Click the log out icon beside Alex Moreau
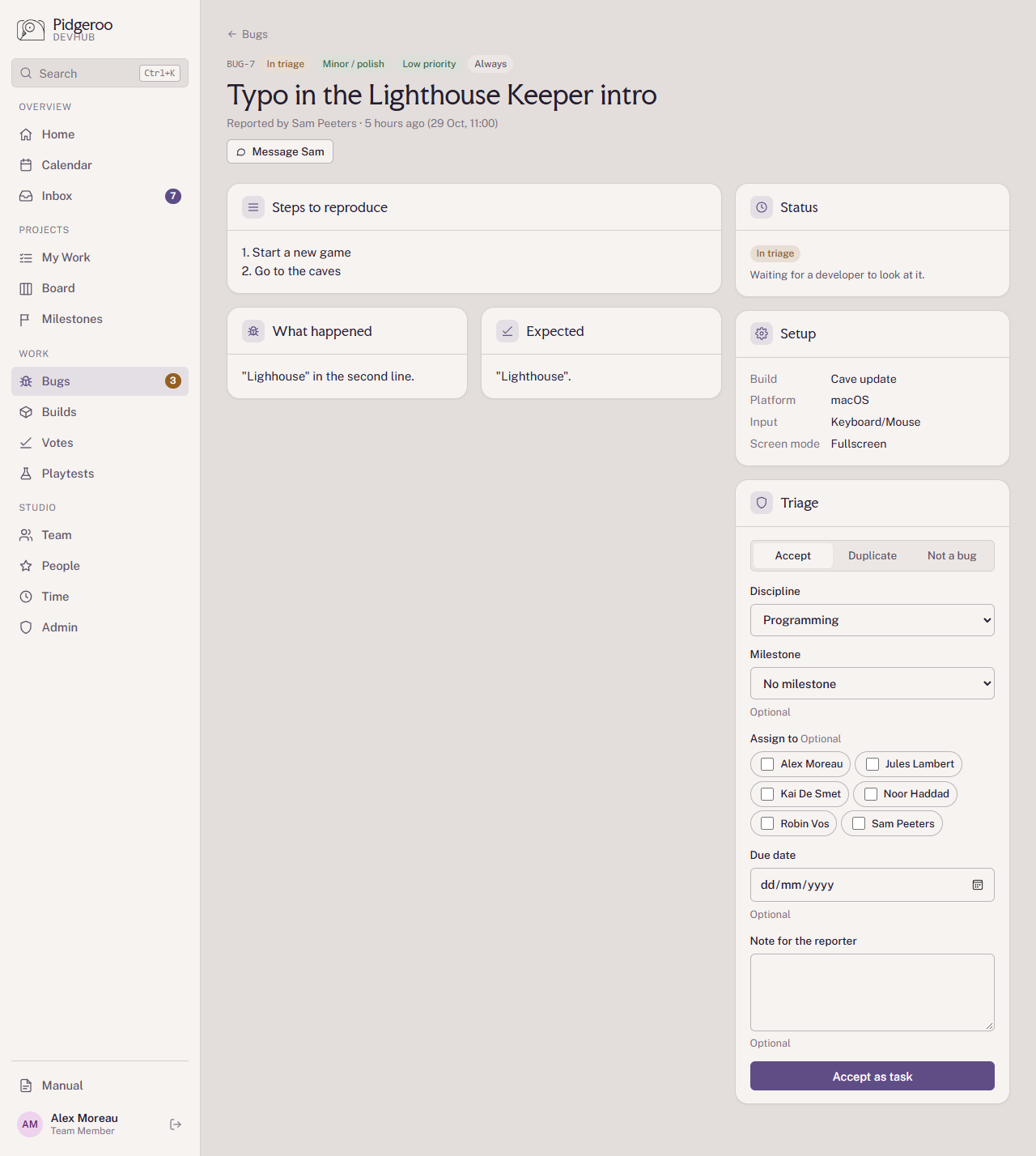The image size is (1036, 1156). (x=176, y=1124)
